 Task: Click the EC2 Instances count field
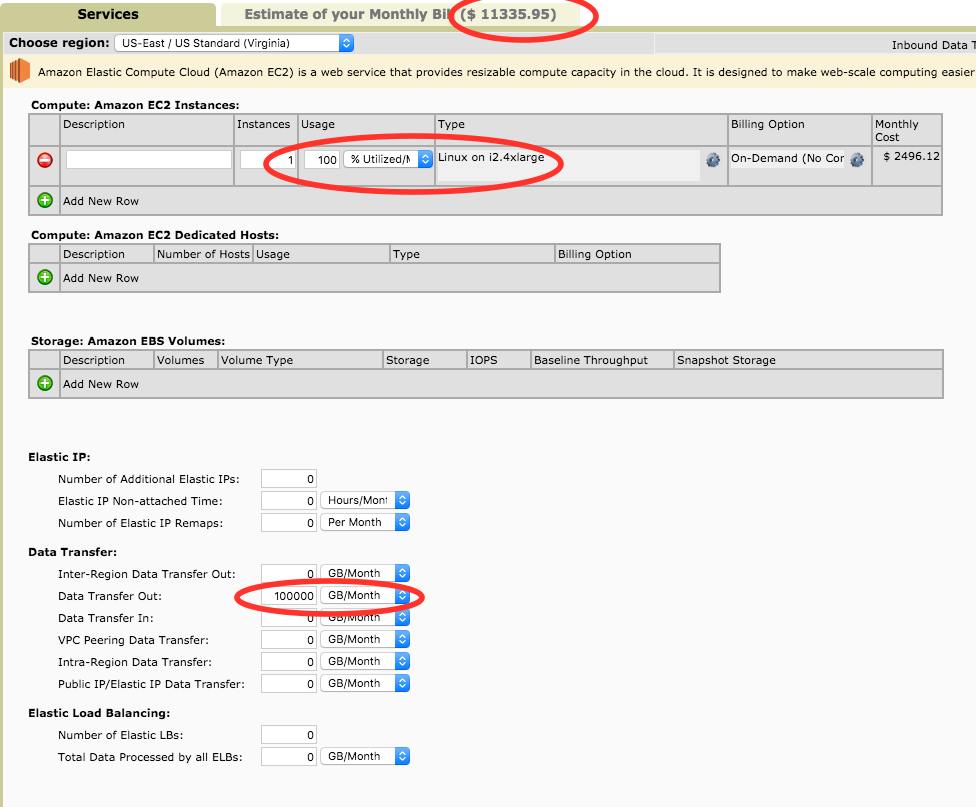pos(268,159)
